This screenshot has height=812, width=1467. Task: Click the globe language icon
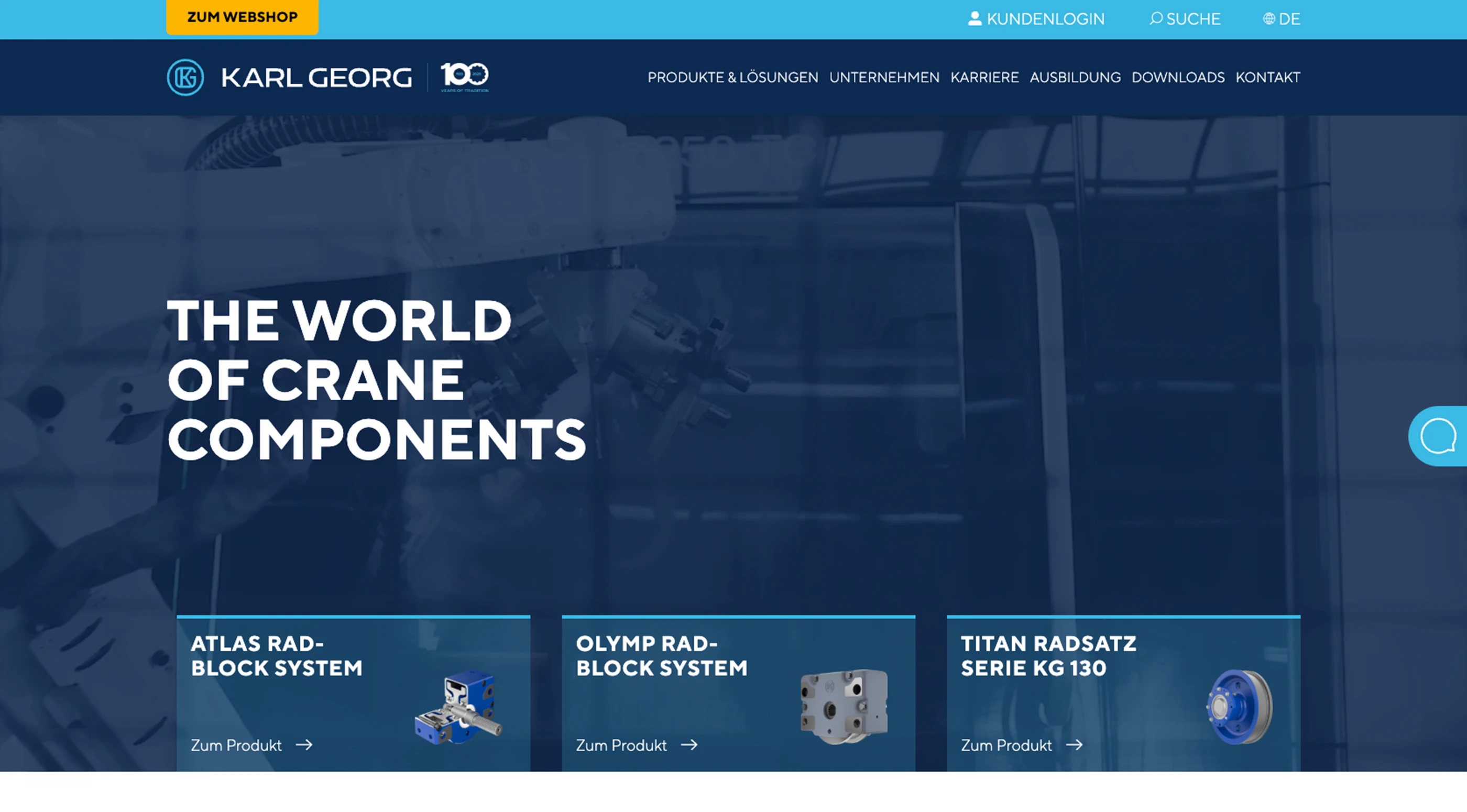(x=1269, y=19)
